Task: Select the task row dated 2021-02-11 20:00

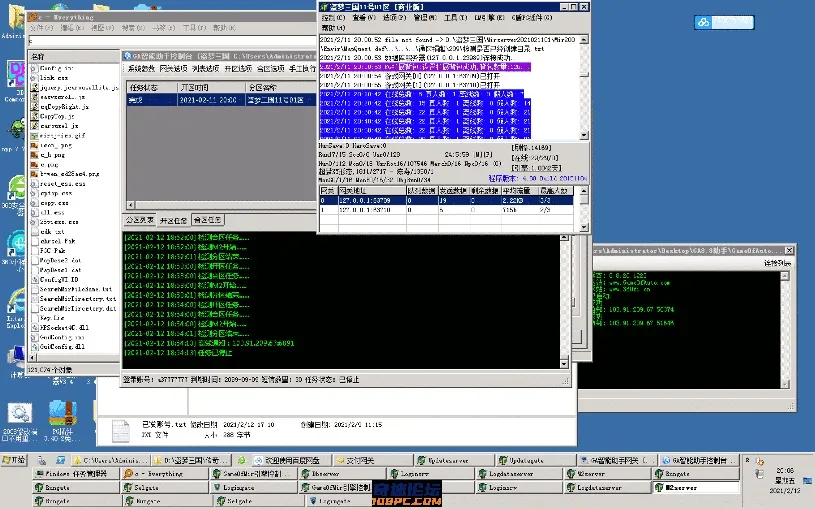Action: click(221, 99)
